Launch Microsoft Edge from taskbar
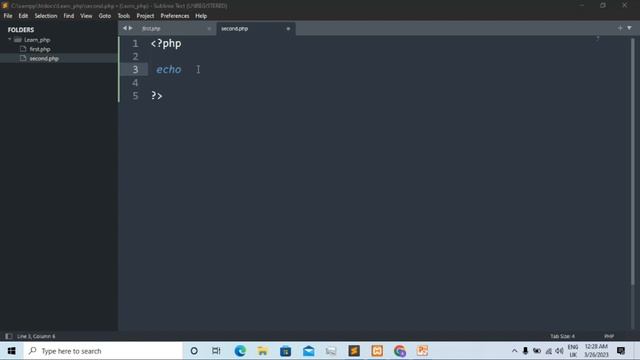This screenshot has height=360, width=640. click(x=240, y=351)
